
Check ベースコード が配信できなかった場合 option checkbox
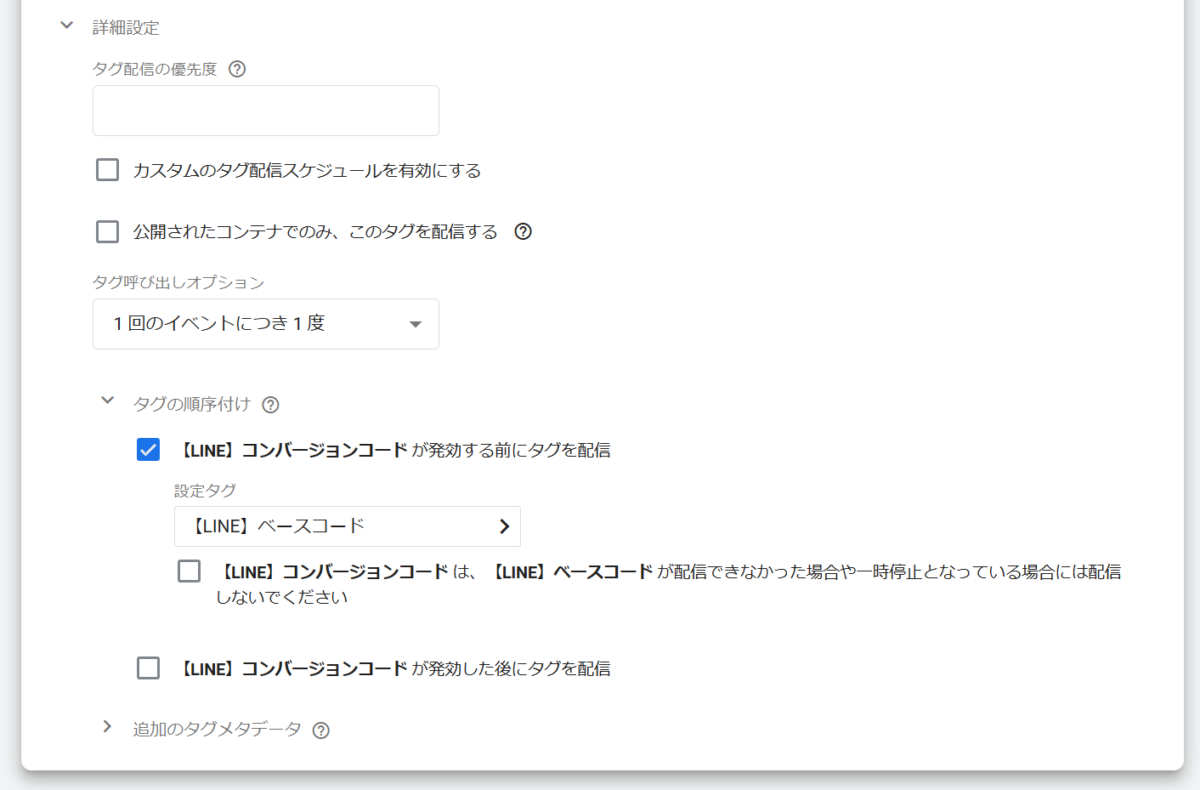click(189, 572)
